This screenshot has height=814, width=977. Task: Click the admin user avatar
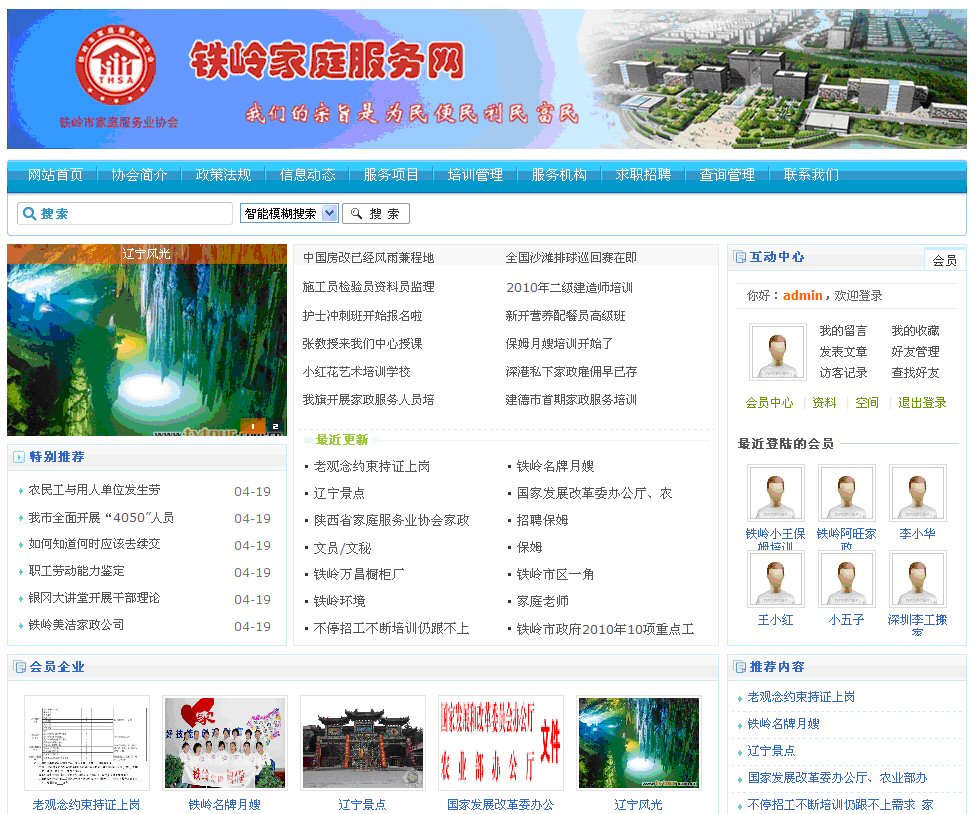[777, 352]
